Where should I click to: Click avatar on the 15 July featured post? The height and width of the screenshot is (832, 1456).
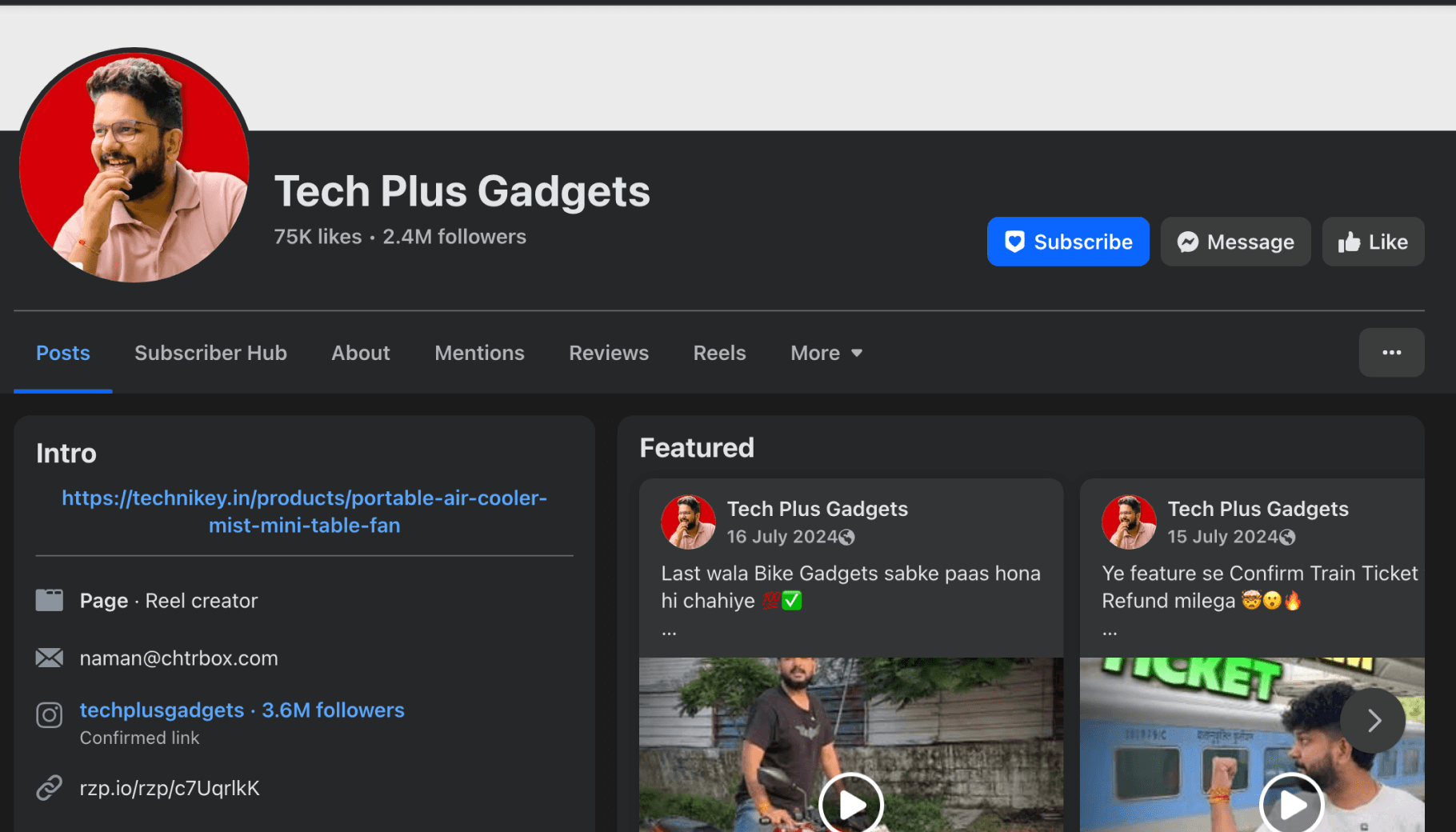tap(1129, 522)
